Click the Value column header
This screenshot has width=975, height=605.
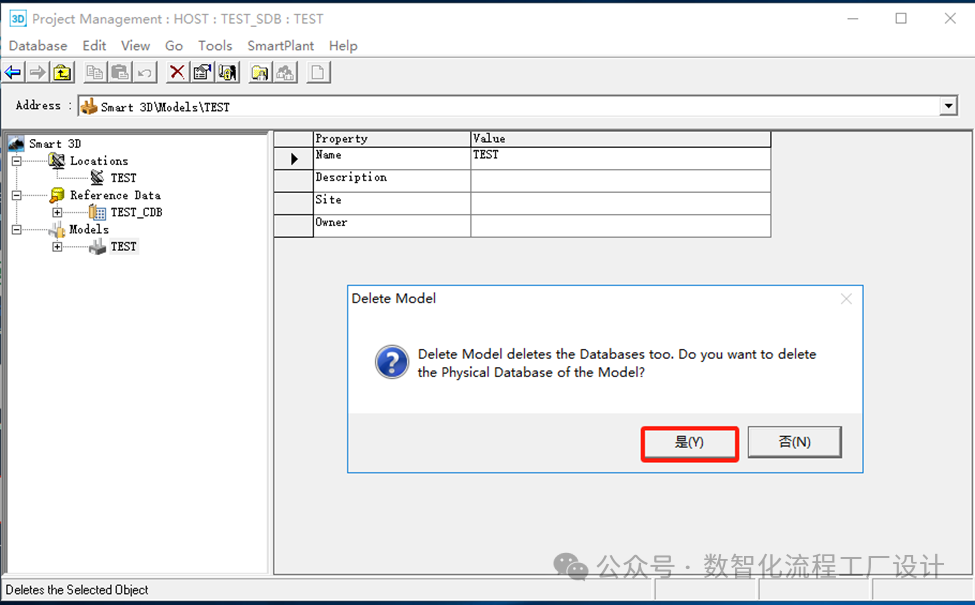(x=621, y=139)
